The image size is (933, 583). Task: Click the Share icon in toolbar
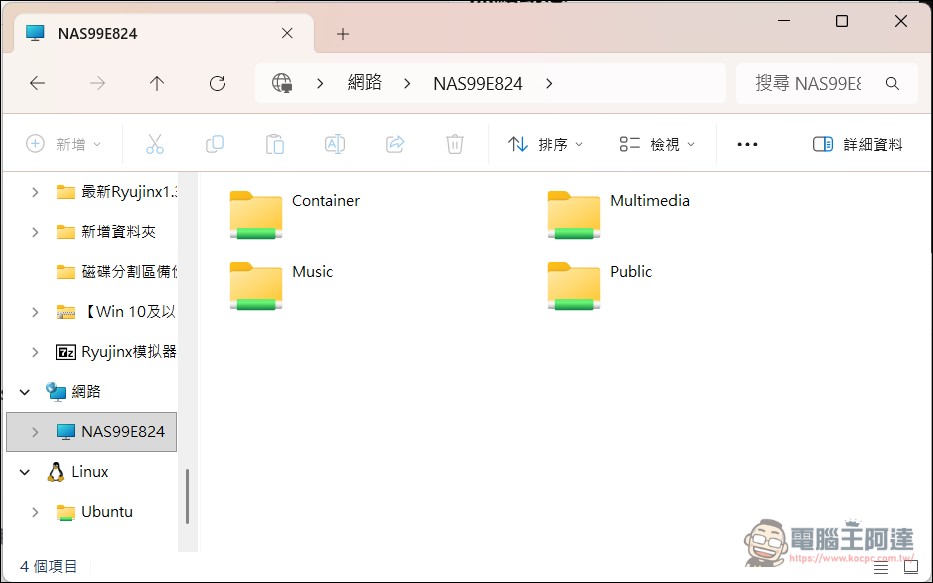tap(395, 144)
